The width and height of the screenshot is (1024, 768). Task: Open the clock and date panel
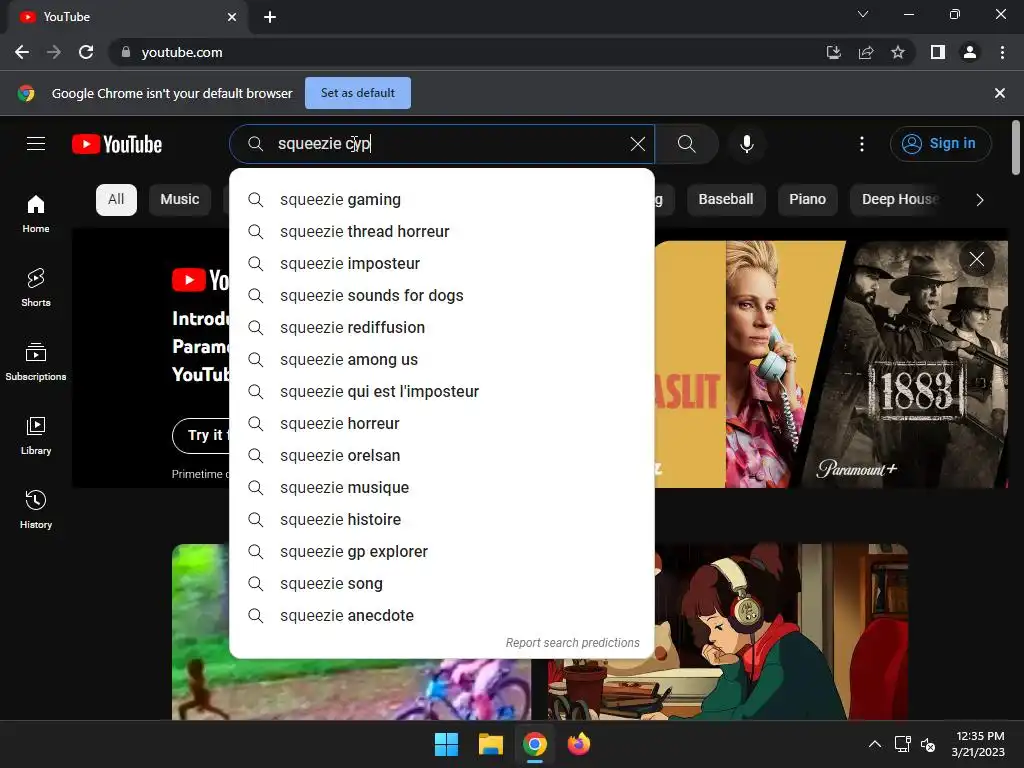[x=978, y=744]
